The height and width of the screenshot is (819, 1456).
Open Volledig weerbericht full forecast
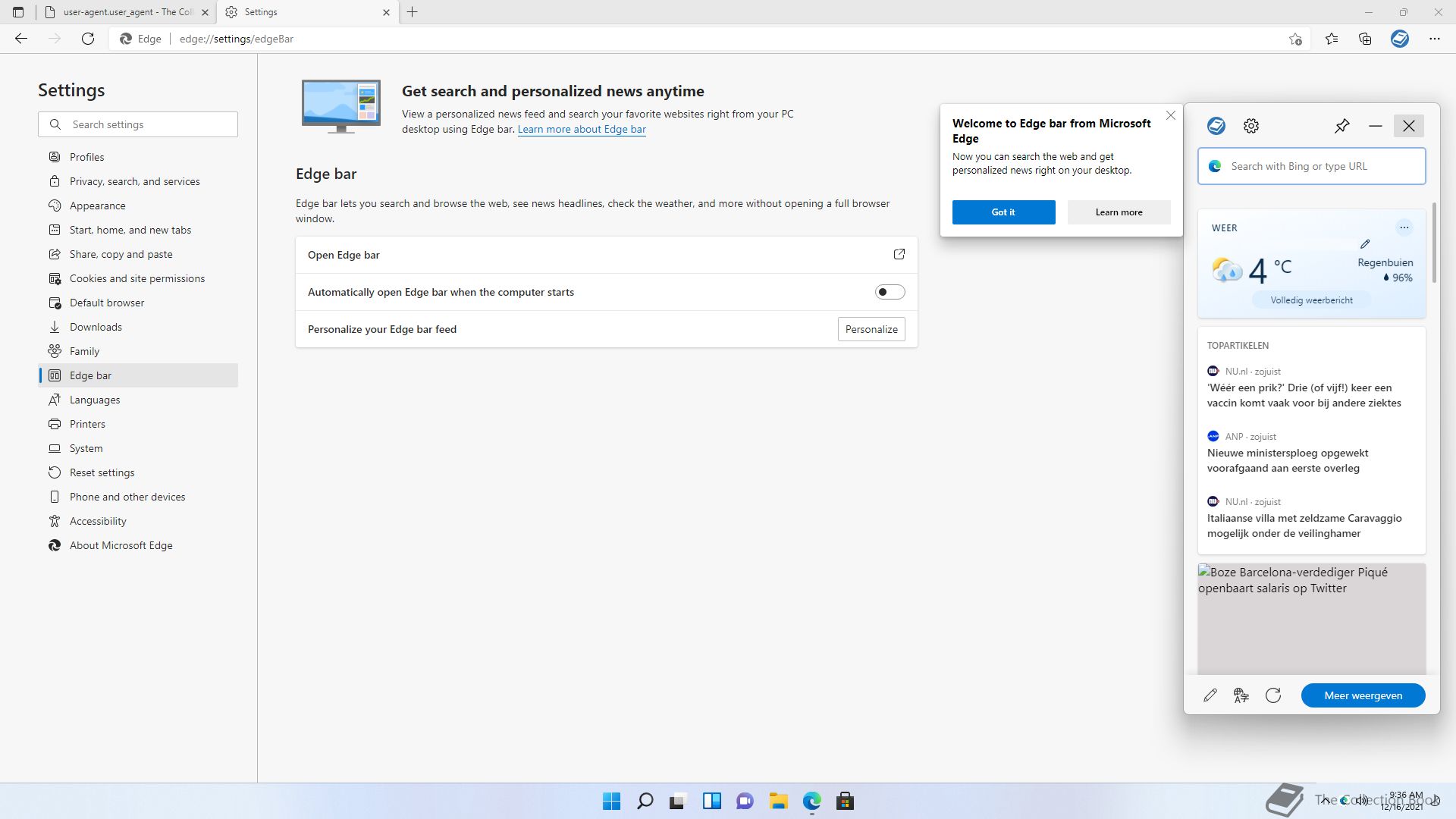point(1312,300)
